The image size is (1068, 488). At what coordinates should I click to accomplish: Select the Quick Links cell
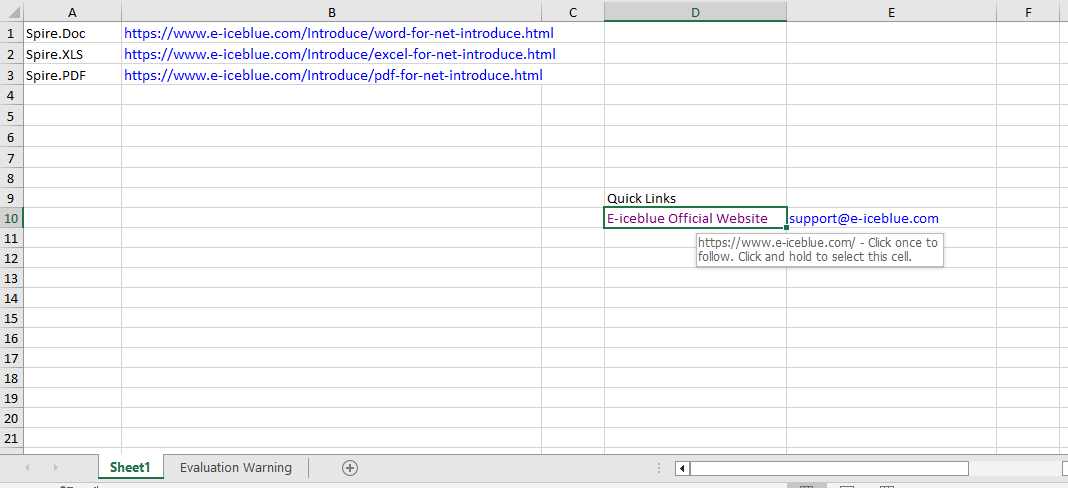(x=695, y=198)
